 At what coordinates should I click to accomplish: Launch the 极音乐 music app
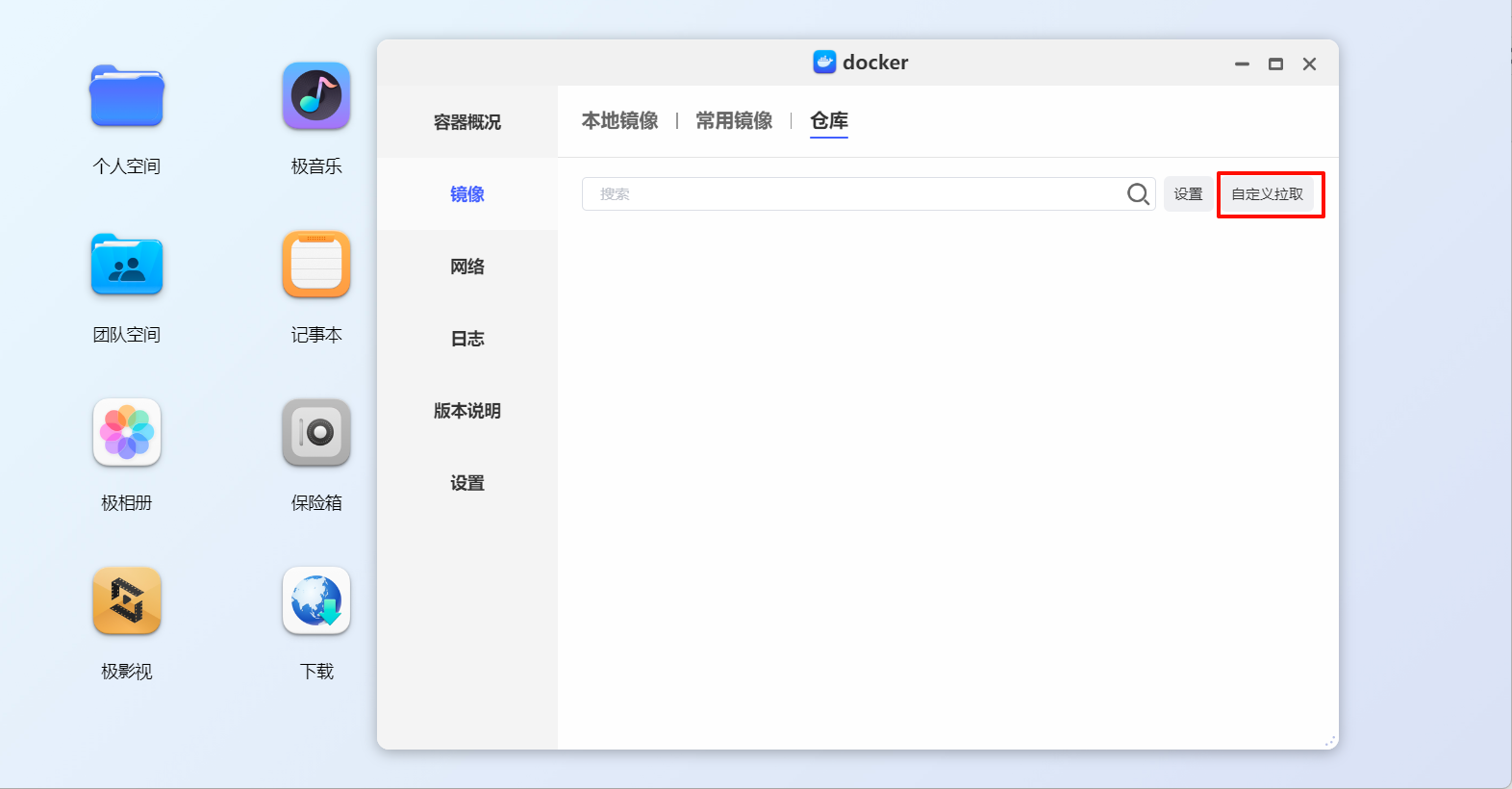316,97
